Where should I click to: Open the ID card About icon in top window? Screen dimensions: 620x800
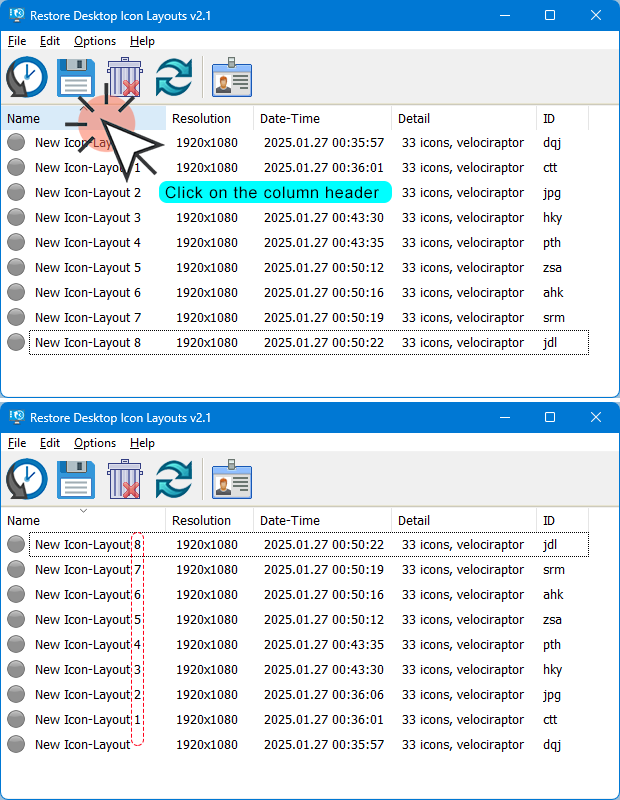[232, 78]
